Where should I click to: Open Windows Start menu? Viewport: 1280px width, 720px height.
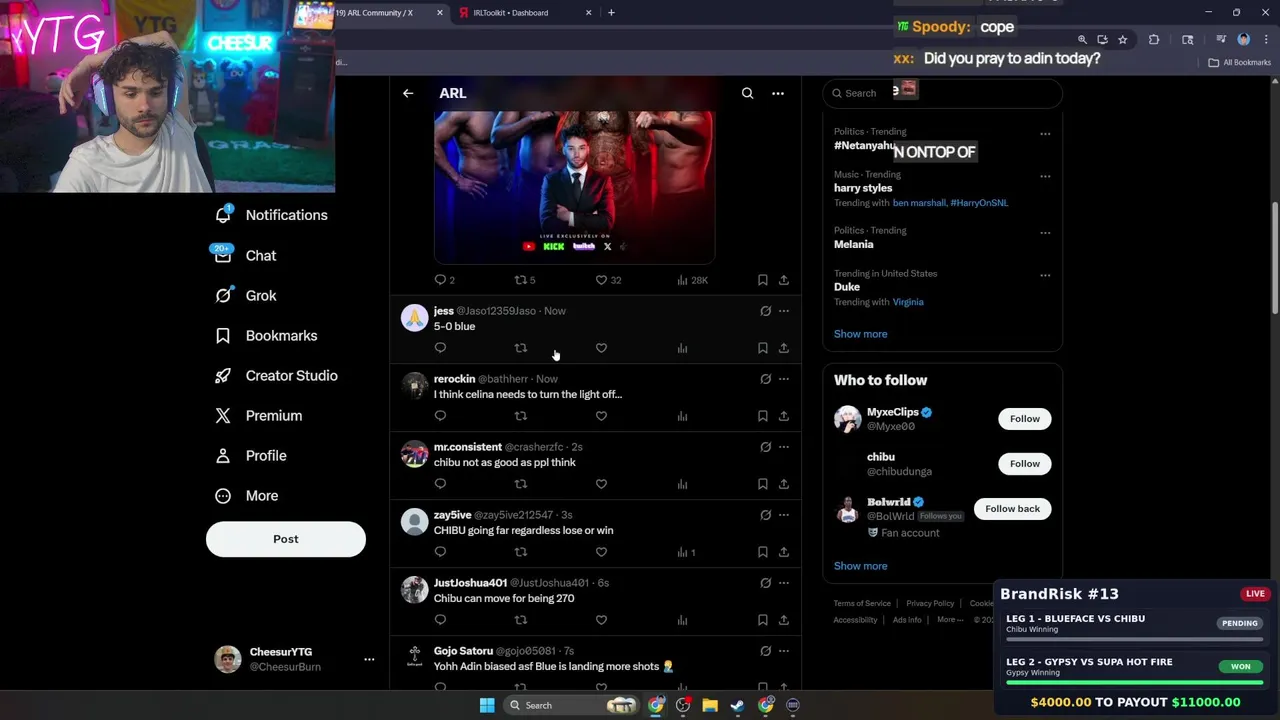click(487, 705)
